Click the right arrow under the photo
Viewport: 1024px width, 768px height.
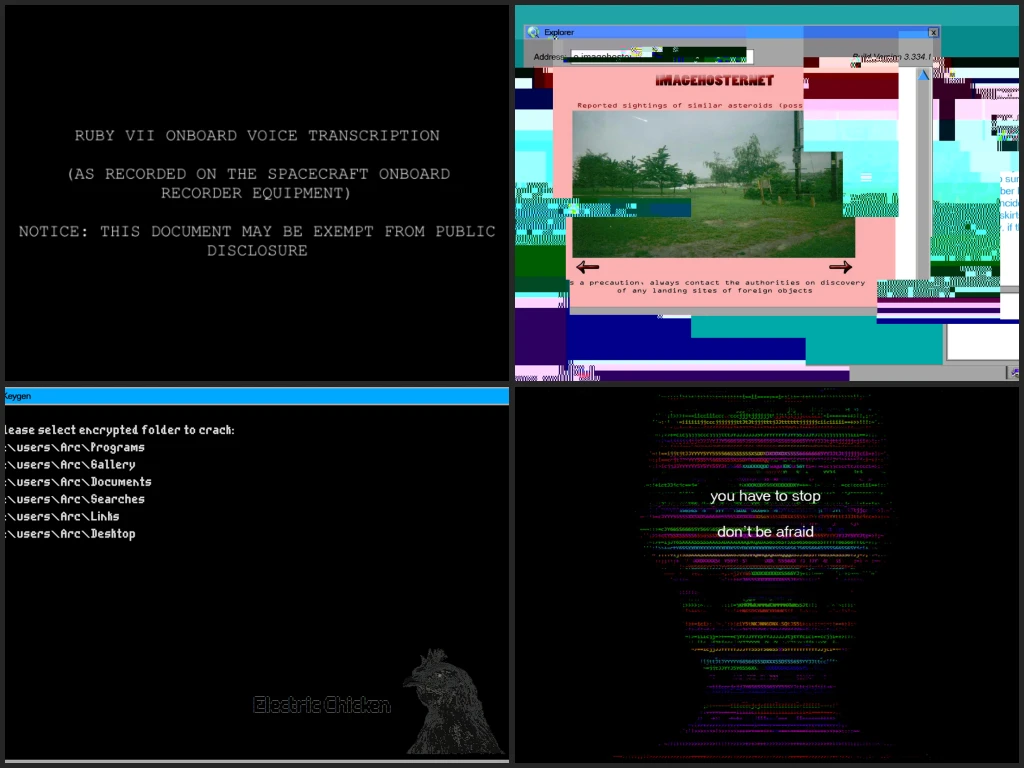[x=840, y=267]
